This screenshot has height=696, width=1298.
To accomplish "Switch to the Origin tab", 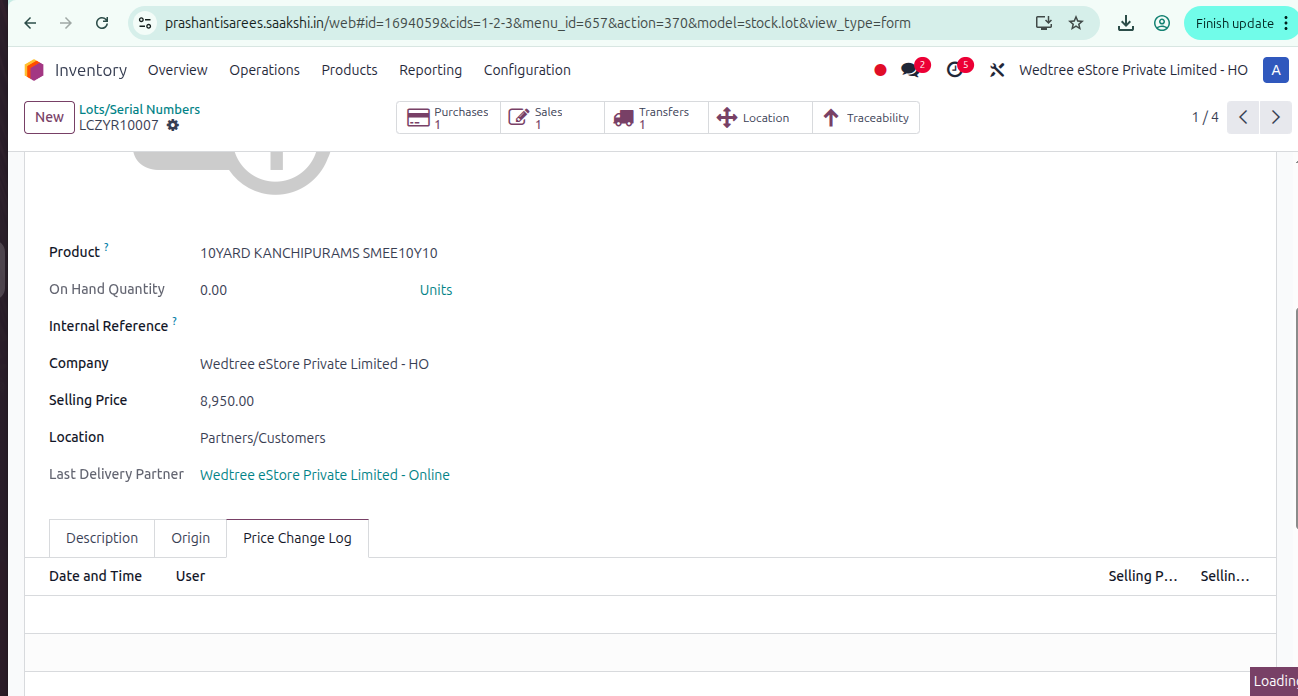I will pos(190,538).
